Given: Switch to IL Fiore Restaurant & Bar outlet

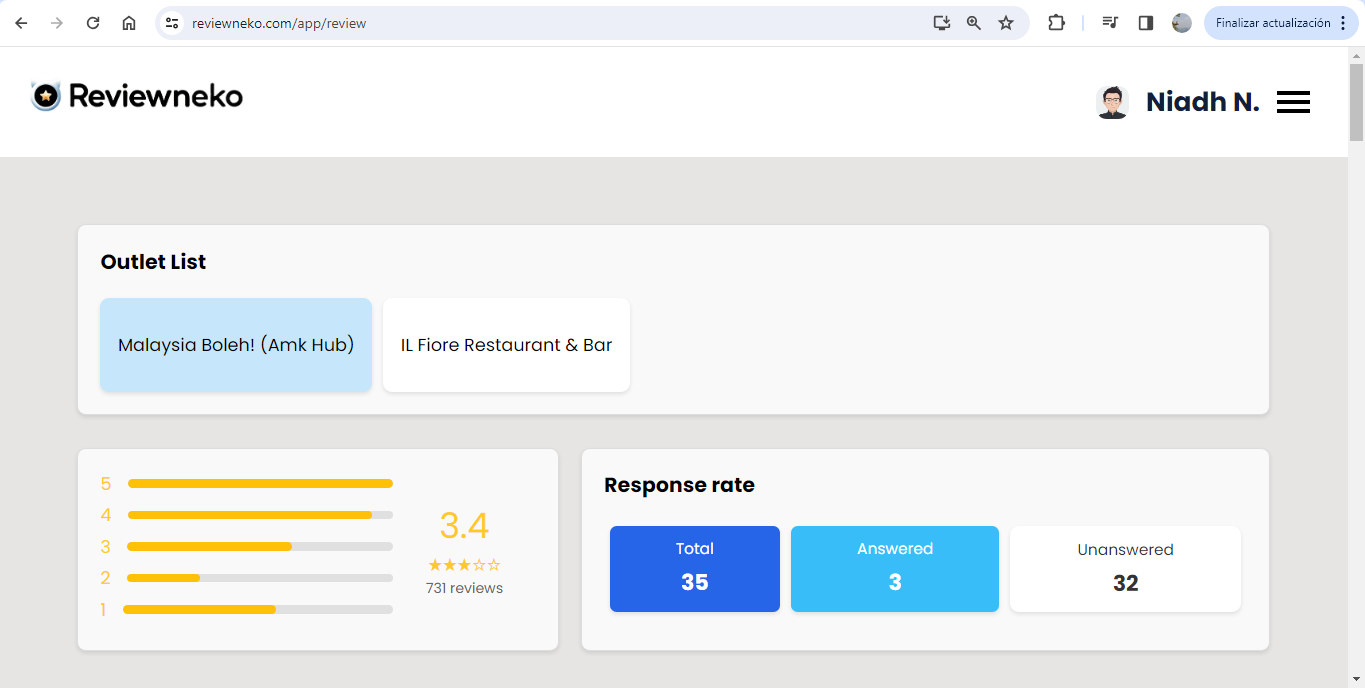Looking at the screenshot, I should [x=506, y=345].
